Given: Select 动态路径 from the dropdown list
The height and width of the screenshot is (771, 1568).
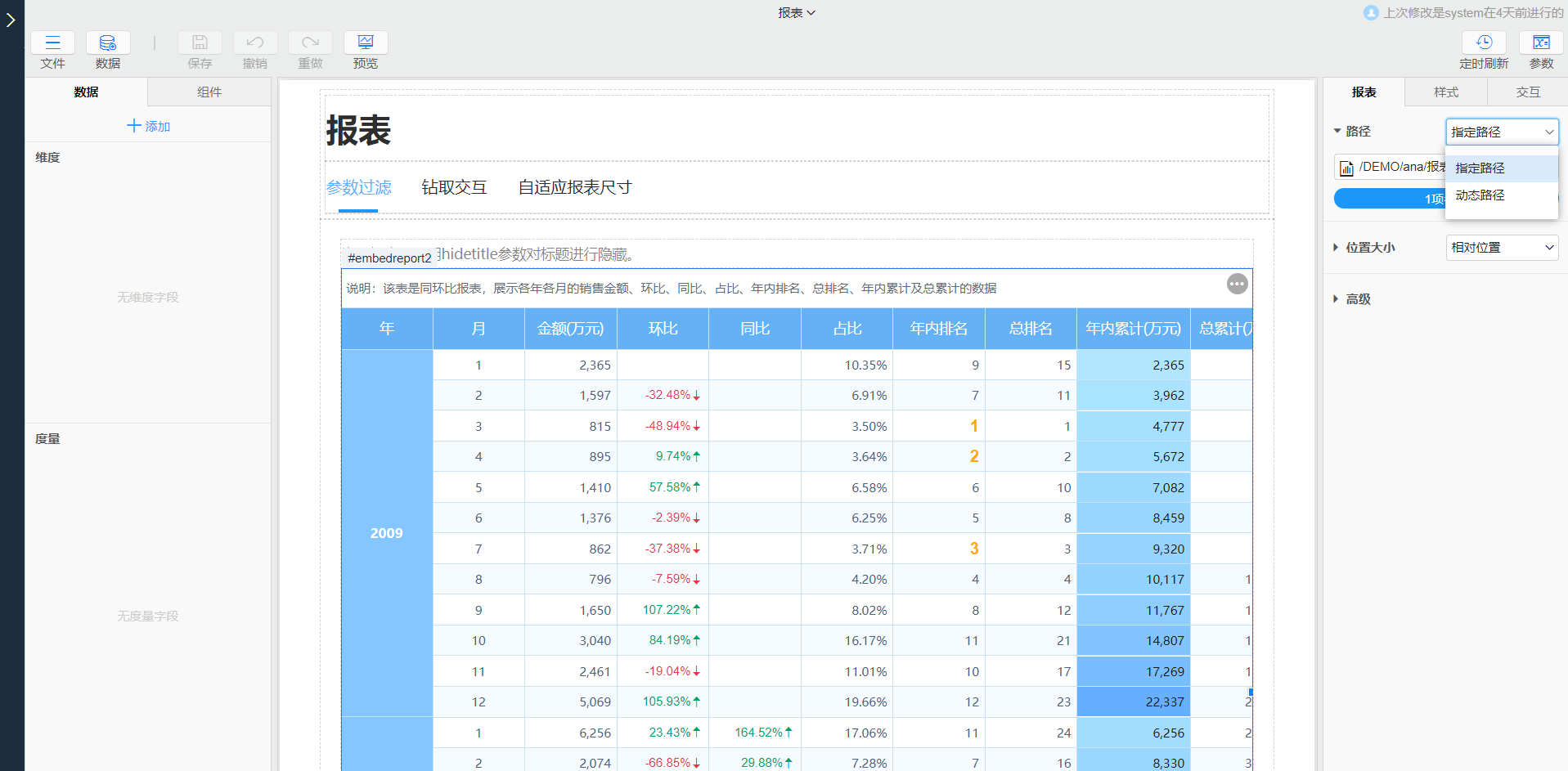Looking at the screenshot, I should (x=1480, y=195).
